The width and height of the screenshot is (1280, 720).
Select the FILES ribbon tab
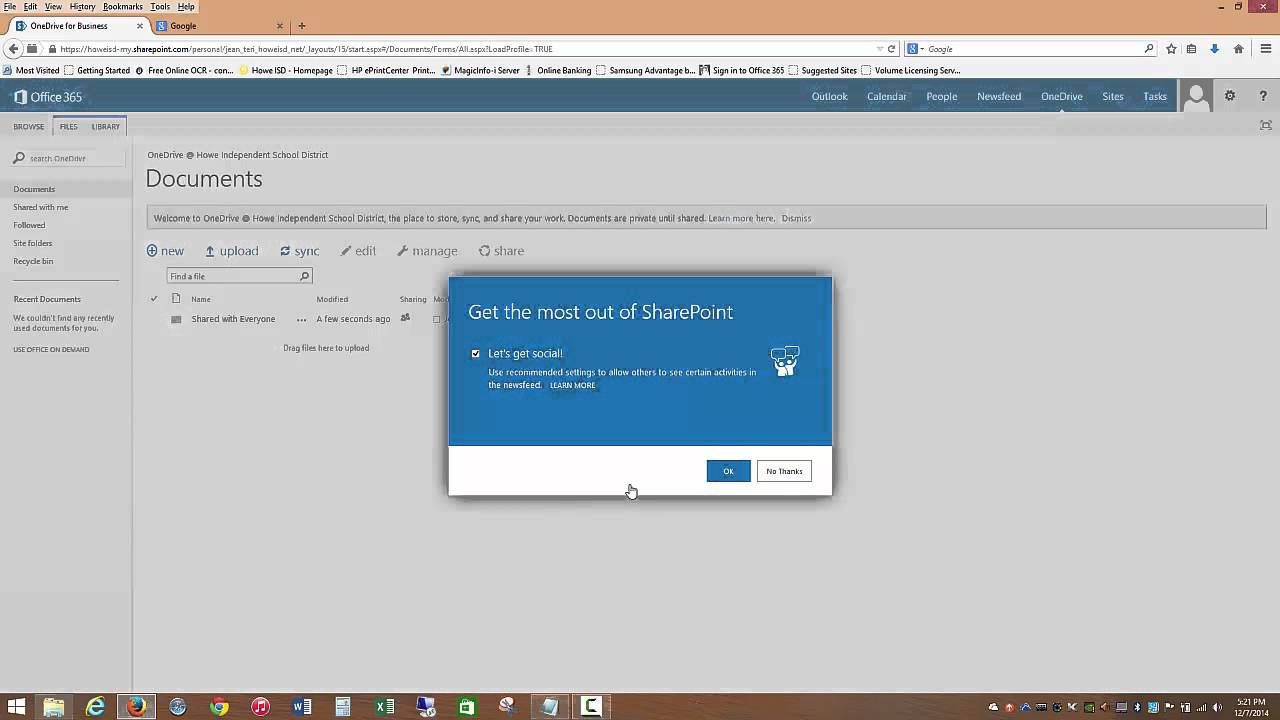point(68,127)
